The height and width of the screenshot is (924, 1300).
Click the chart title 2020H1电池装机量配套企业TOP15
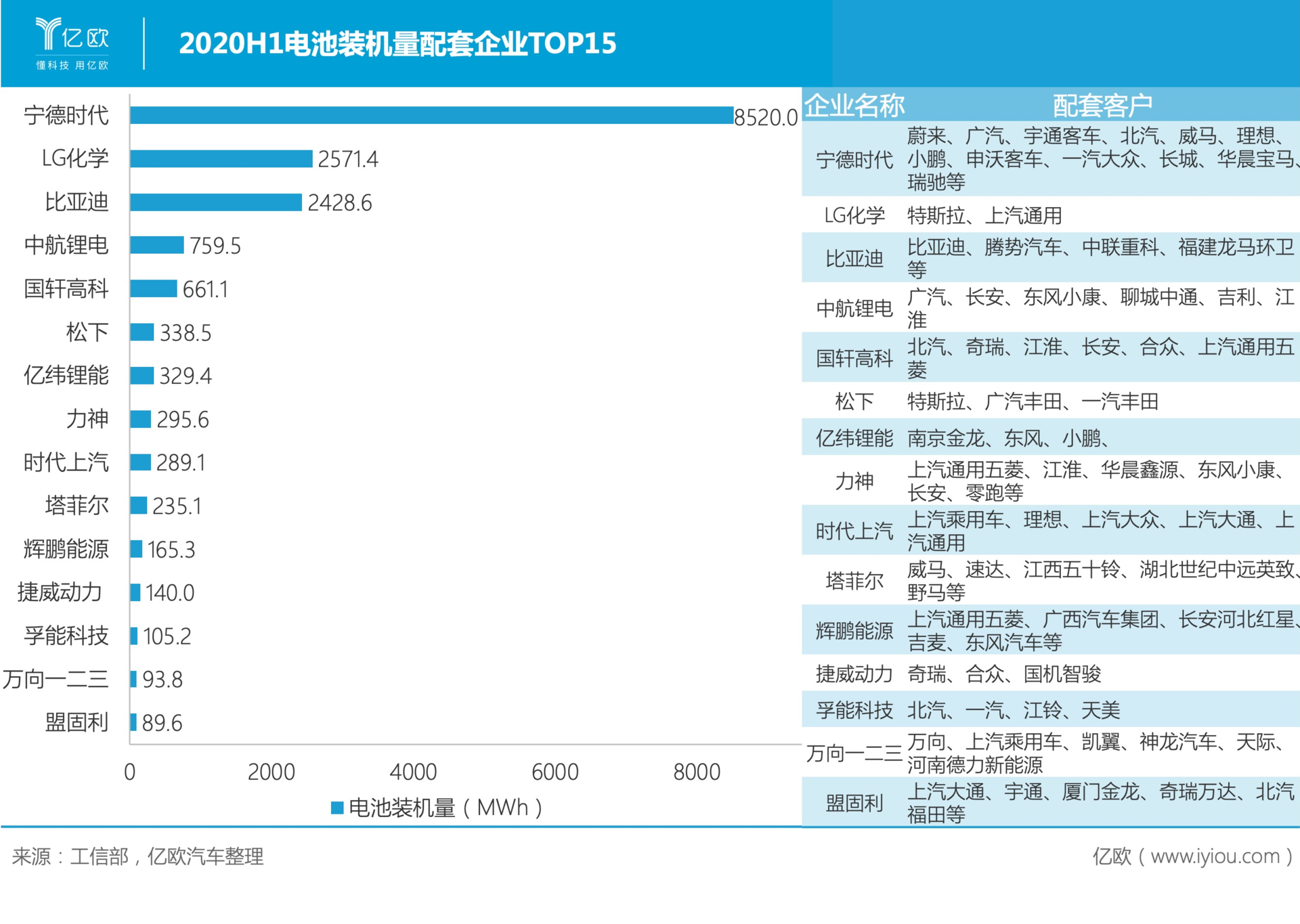click(x=397, y=43)
